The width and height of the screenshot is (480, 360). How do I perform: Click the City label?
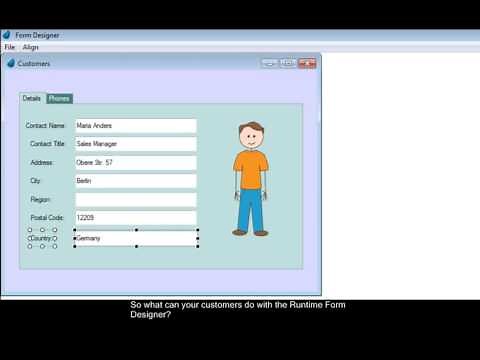35,181
